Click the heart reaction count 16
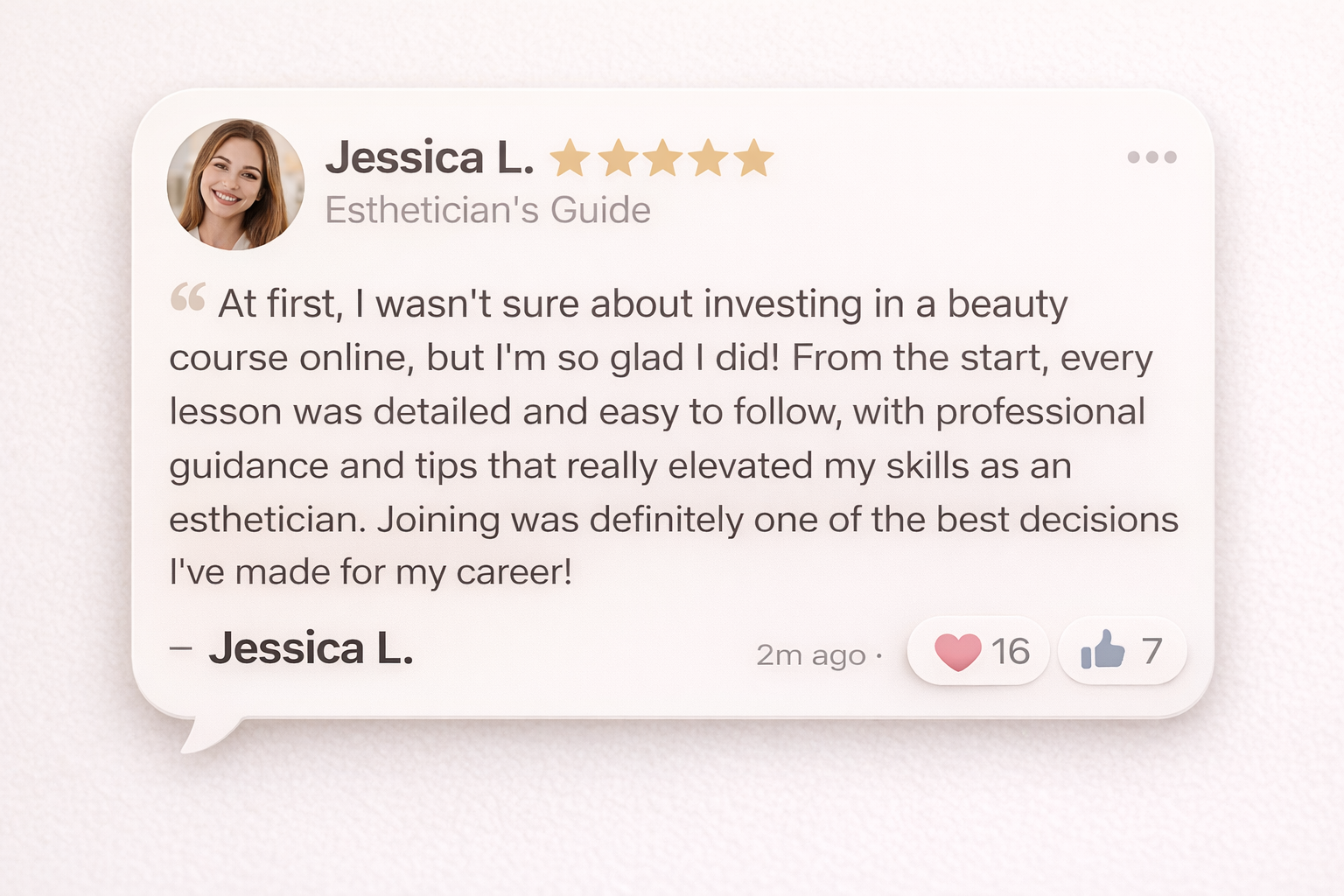The width and height of the screenshot is (1344, 896). pyautogui.click(x=1011, y=652)
